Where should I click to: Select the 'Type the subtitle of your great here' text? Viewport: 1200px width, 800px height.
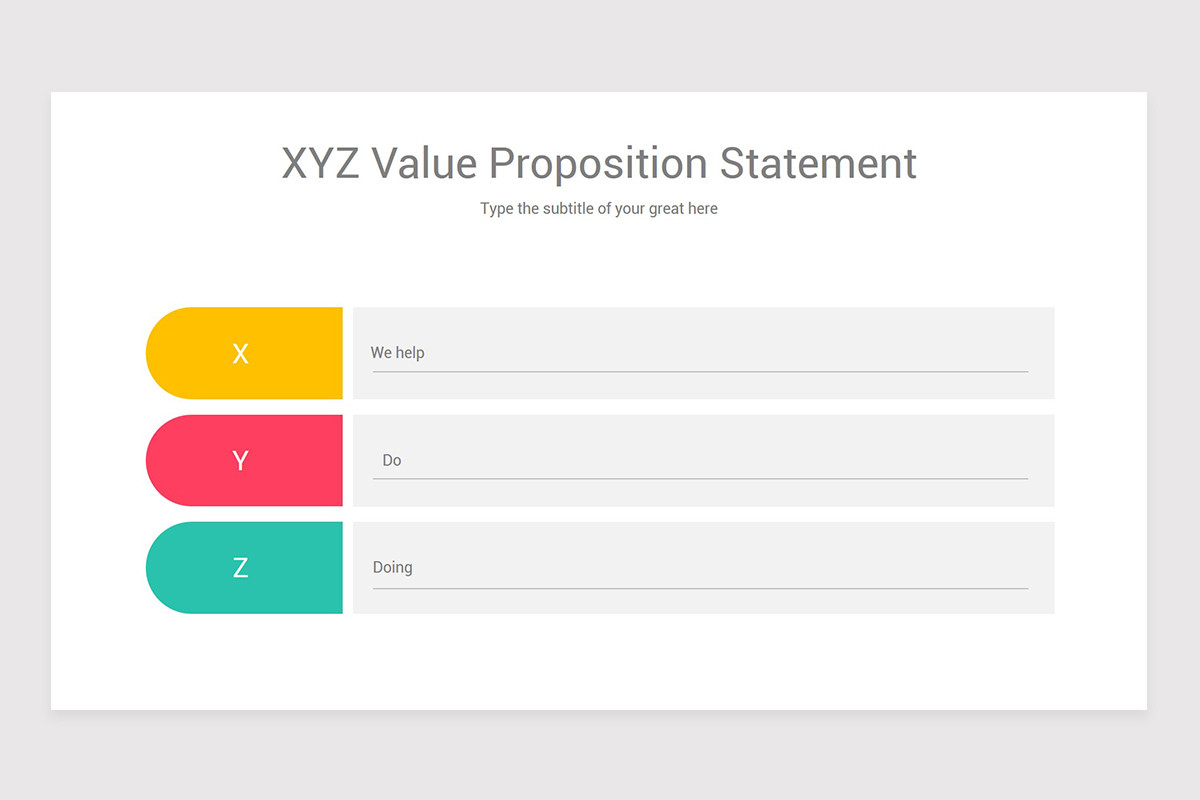click(x=599, y=209)
